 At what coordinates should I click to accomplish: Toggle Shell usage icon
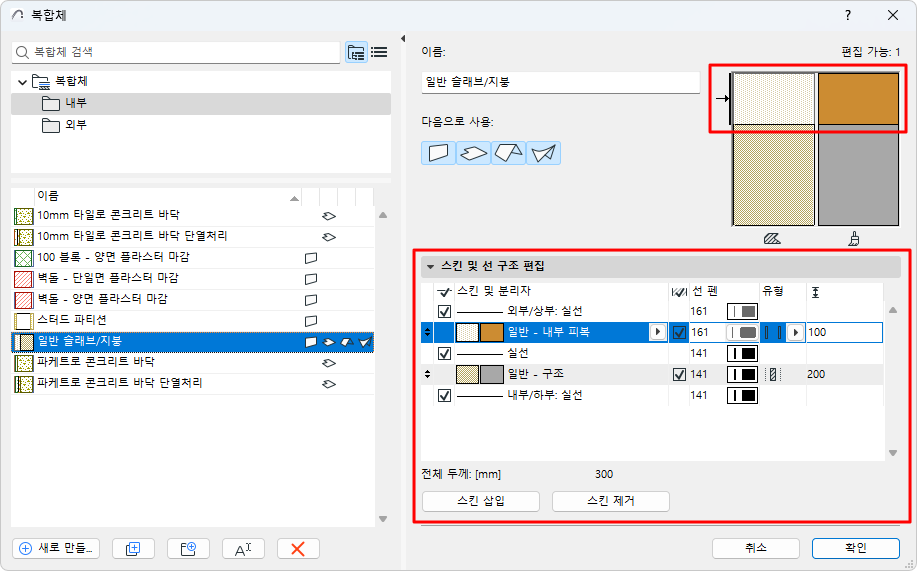(x=543, y=153)
